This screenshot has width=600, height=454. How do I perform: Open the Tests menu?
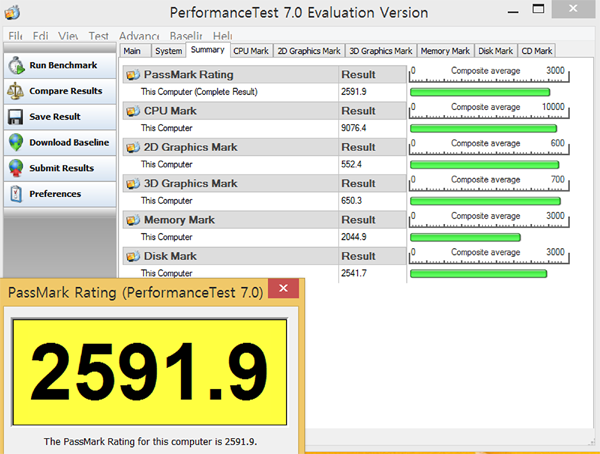pyautogui.click(x=98, y=36)
